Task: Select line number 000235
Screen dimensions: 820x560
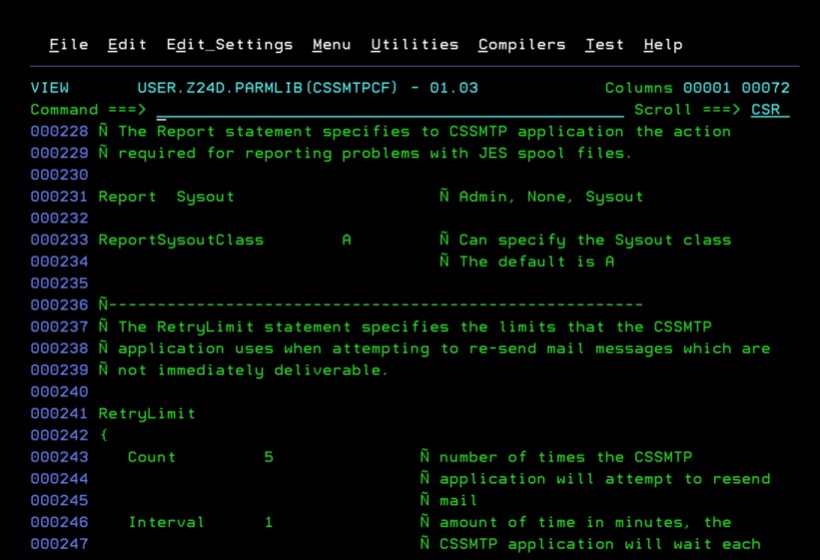Action: pyautogui.click(x=59, y=283)
